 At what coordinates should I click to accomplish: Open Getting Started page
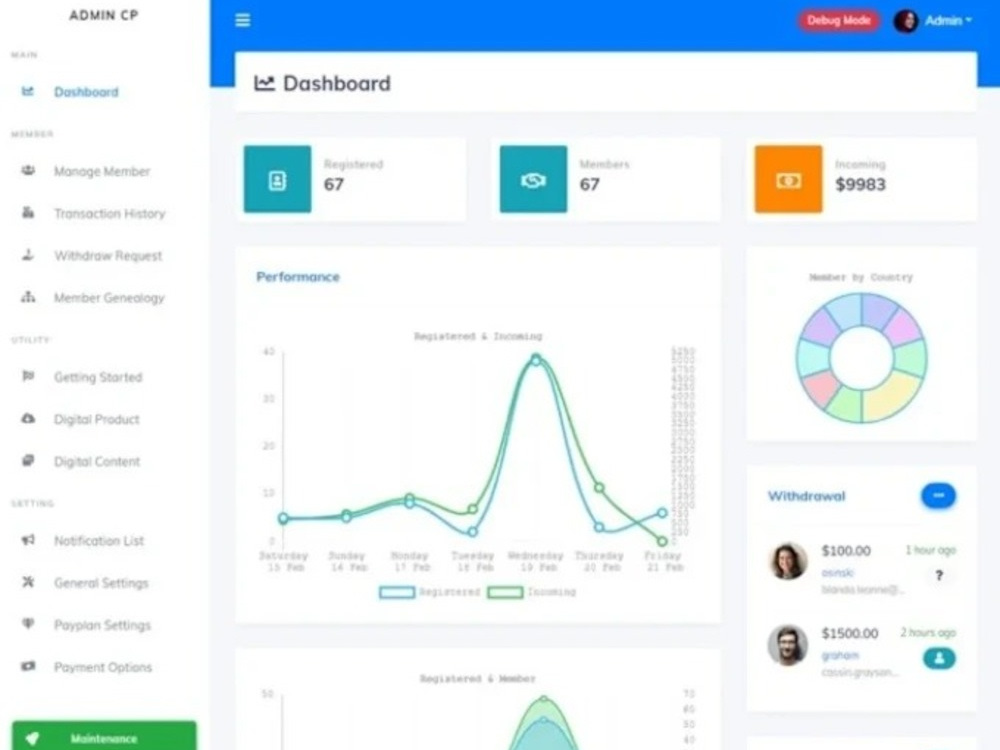pos(98,377)
